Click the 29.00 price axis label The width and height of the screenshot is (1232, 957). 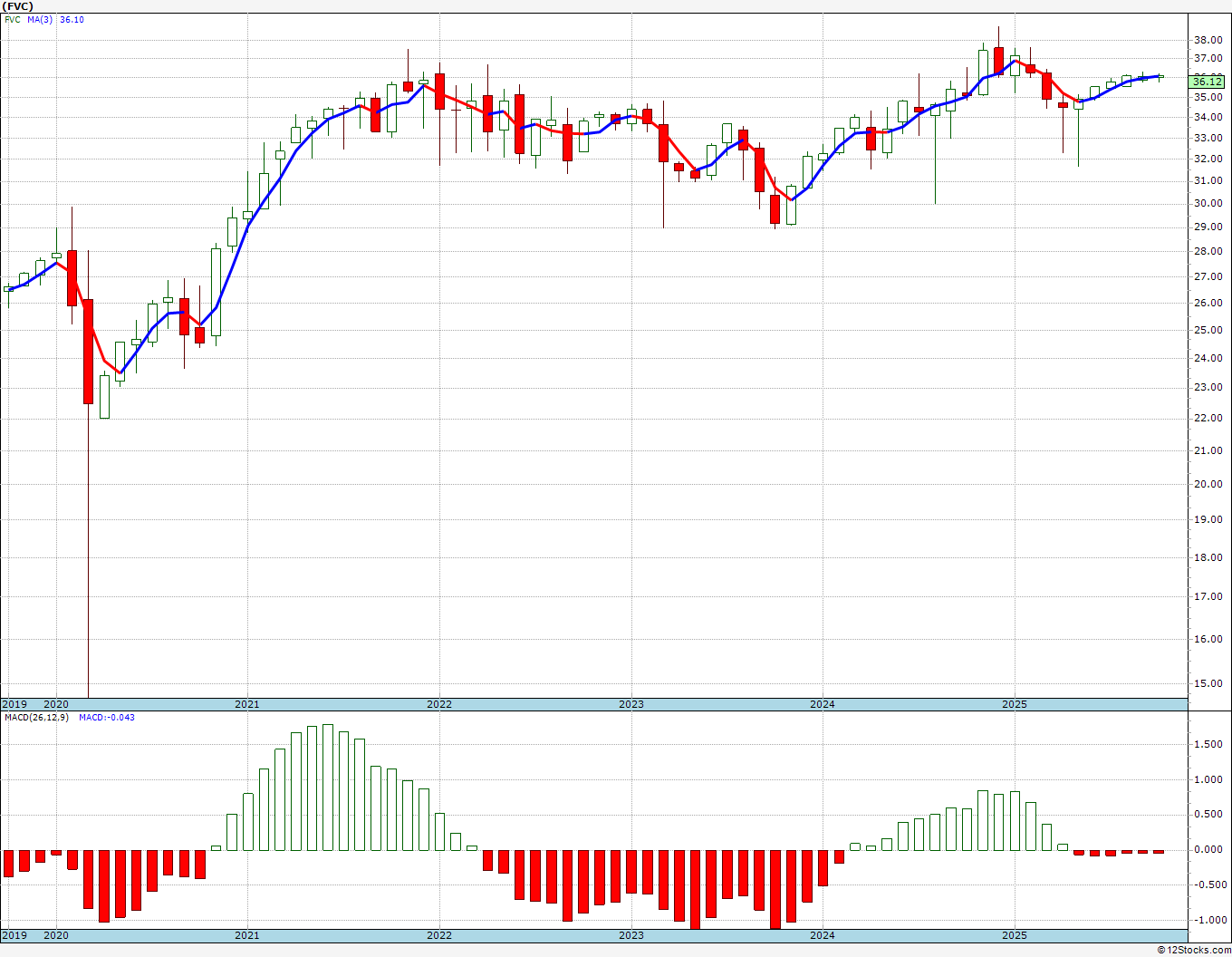click(1208, 227)
